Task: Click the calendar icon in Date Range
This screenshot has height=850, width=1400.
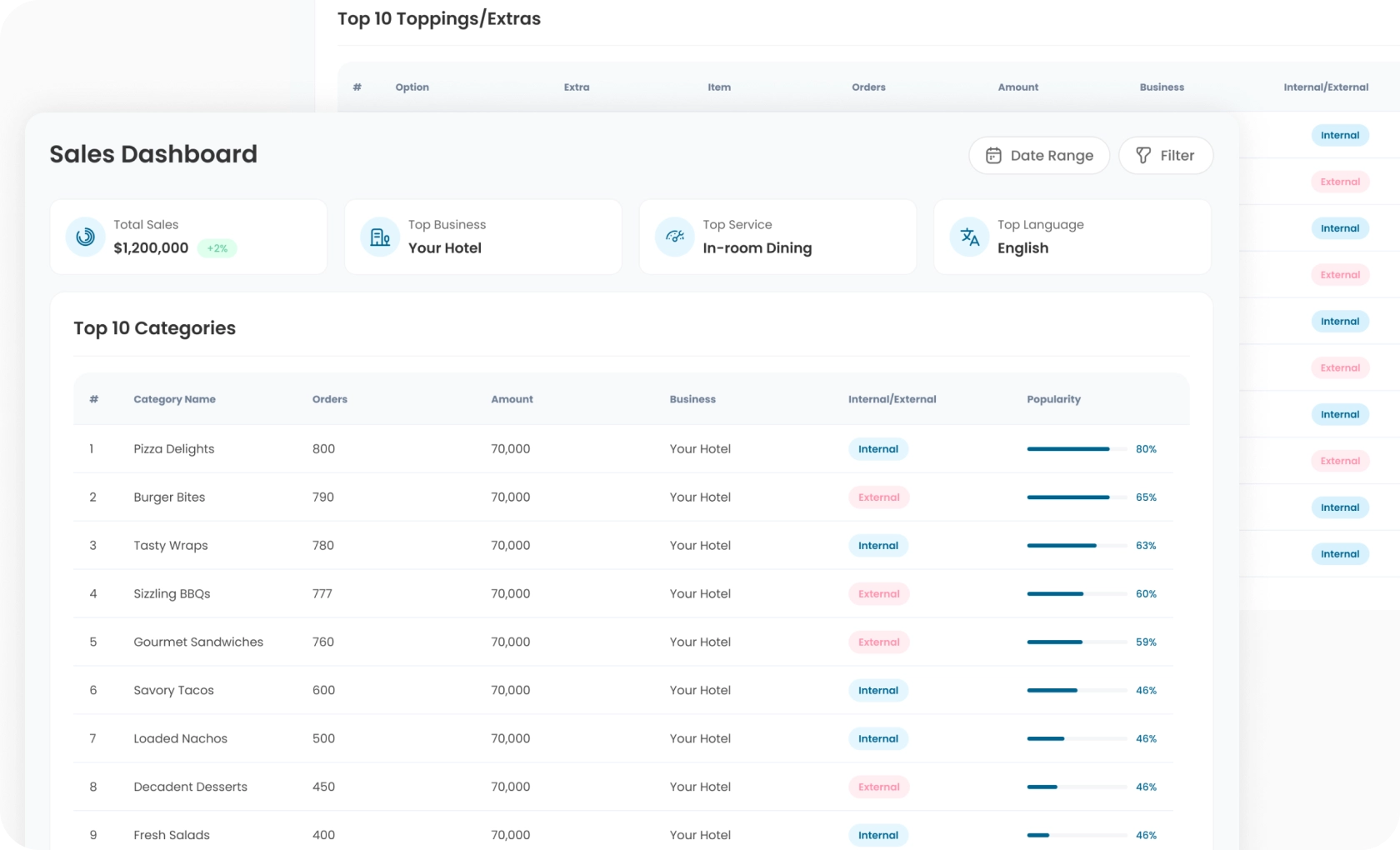Action: [993, 156]
